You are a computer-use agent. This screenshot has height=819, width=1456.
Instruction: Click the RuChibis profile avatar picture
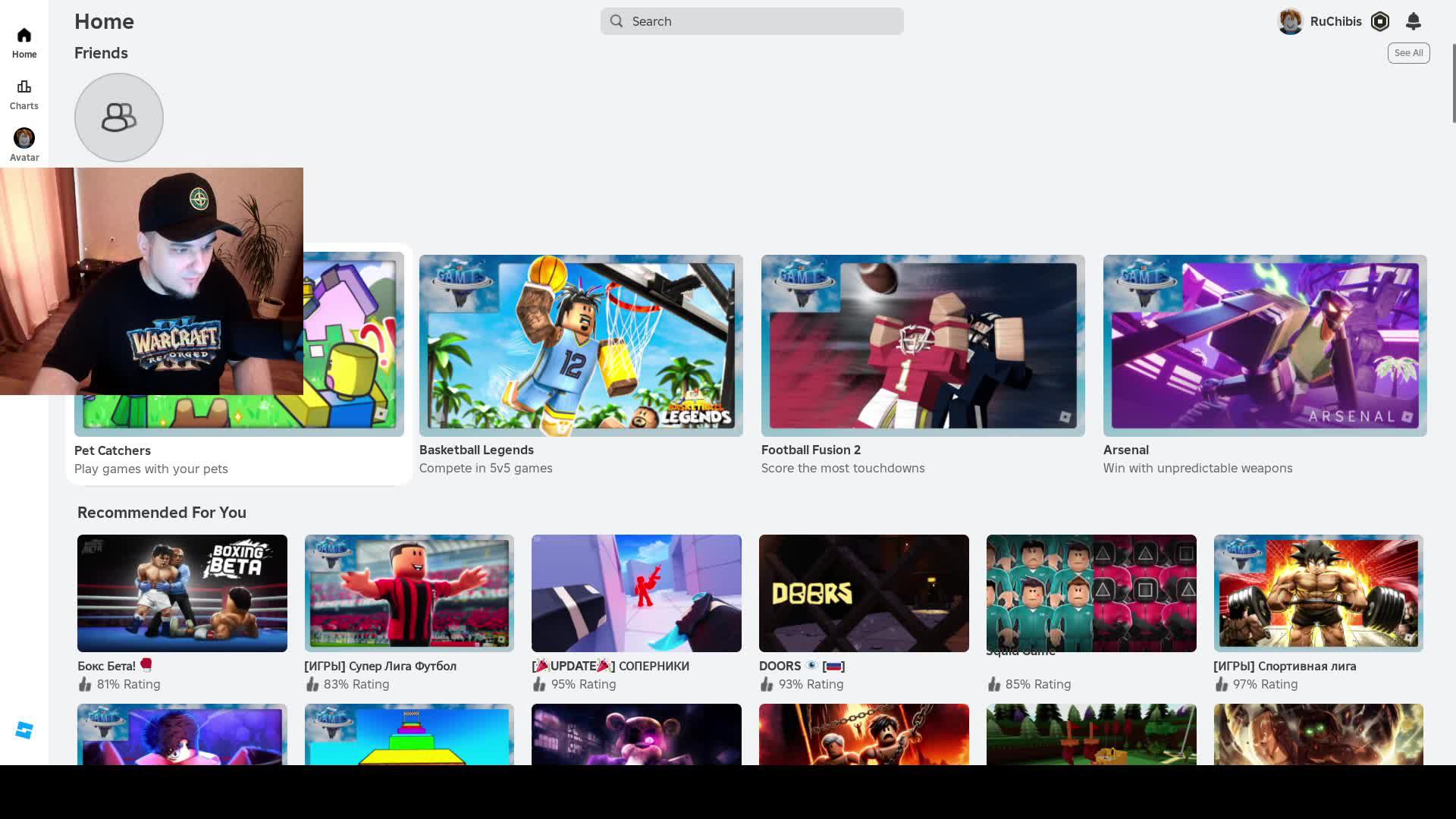pyautogui.click(x=1290, y=21)
